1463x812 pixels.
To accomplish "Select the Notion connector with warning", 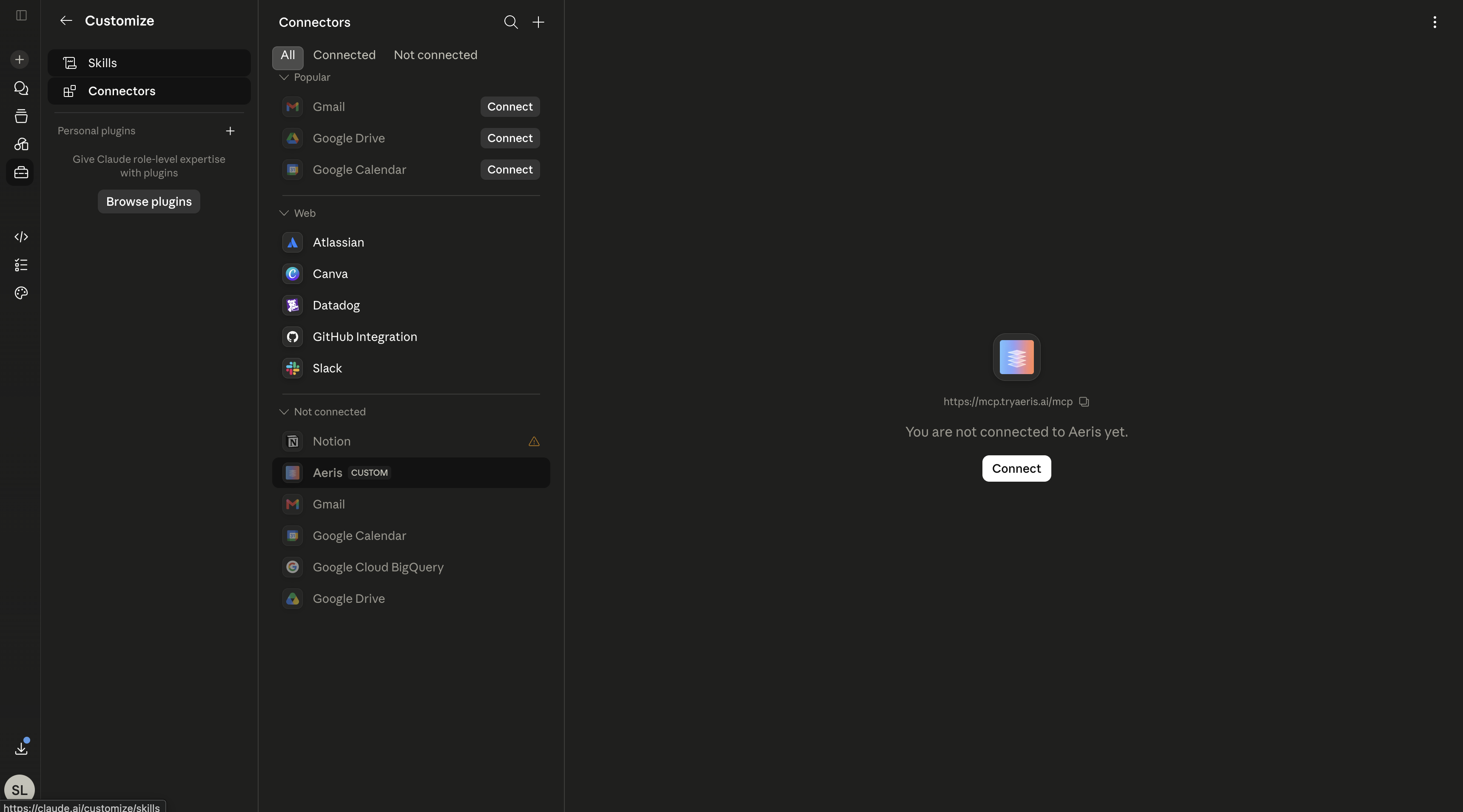I will coord(411,441).
